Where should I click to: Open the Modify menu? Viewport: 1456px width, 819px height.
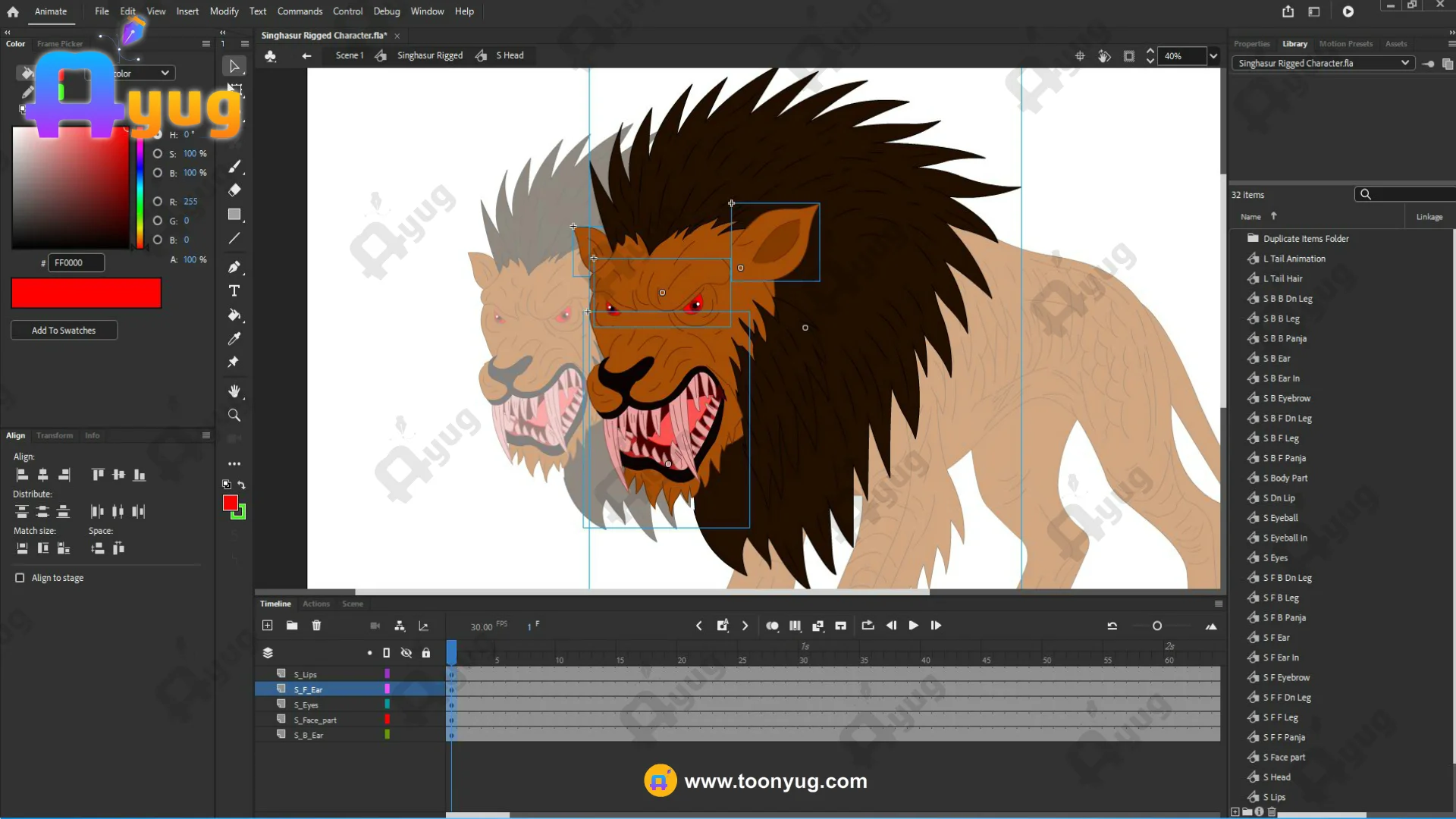[x=224, y=11]
